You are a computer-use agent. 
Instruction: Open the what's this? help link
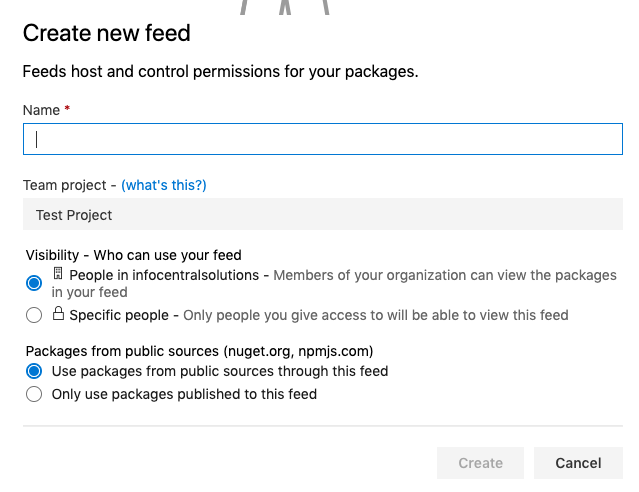click(164, 185)
